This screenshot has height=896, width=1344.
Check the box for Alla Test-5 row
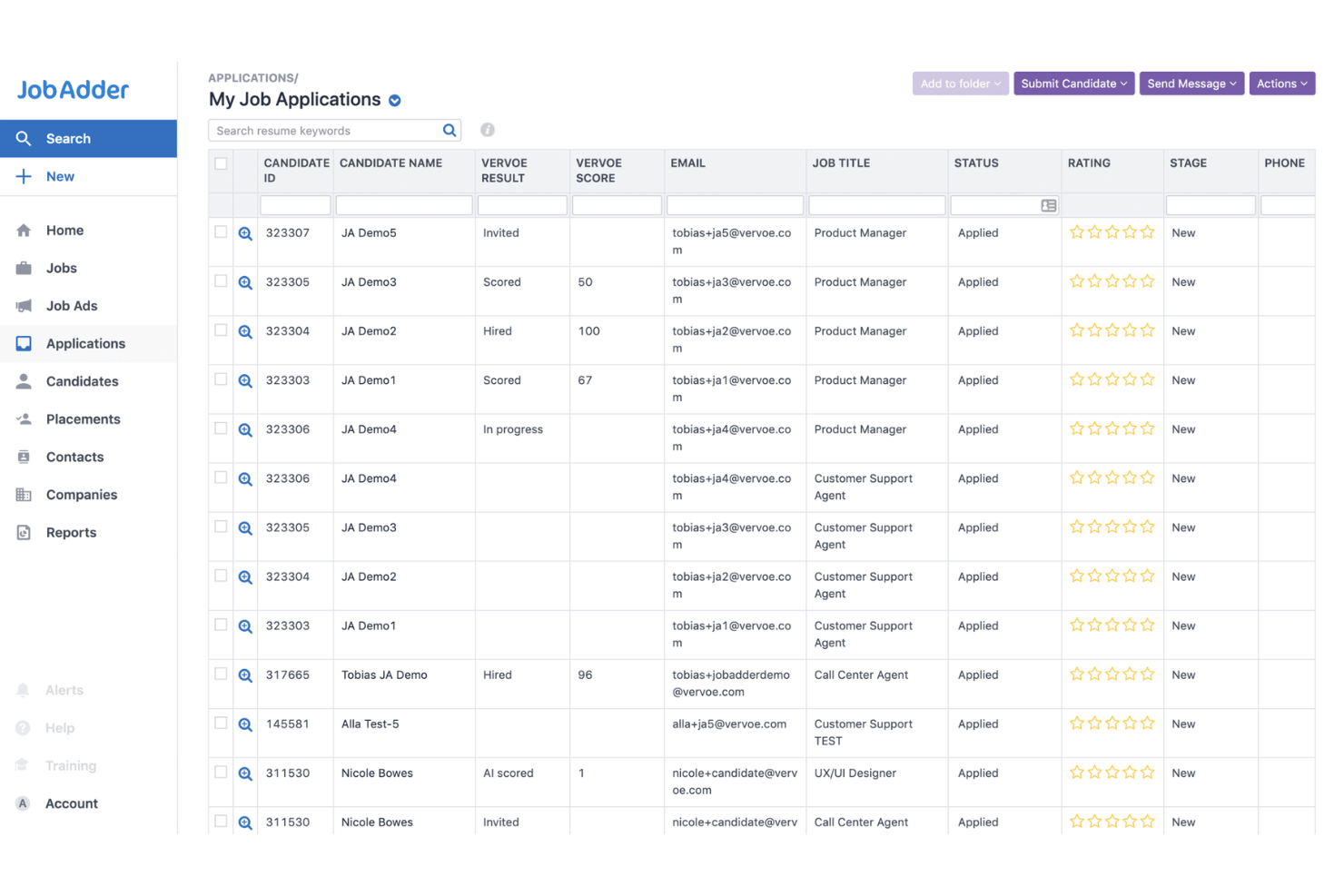[221, 723]
